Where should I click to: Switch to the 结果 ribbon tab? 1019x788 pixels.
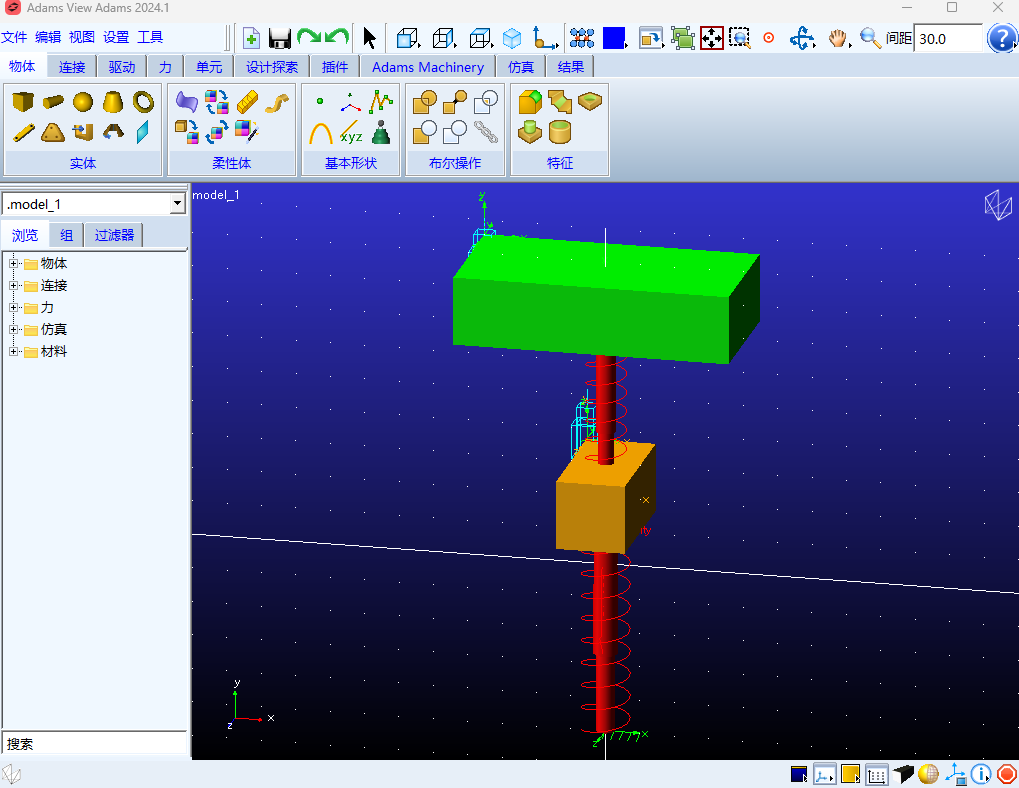pyautogui.click(x=571, y=67)
